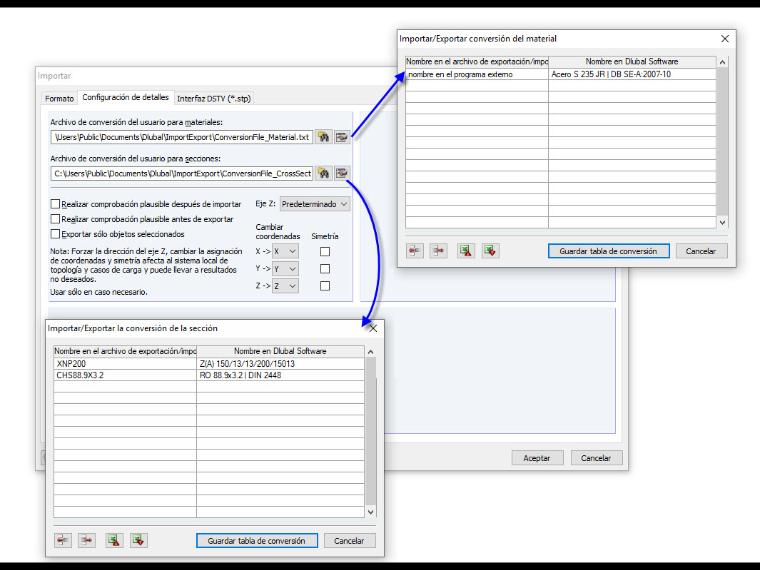The image size is (760, 570).
Task: Click export name column header in material table
Action: point(477,62)
